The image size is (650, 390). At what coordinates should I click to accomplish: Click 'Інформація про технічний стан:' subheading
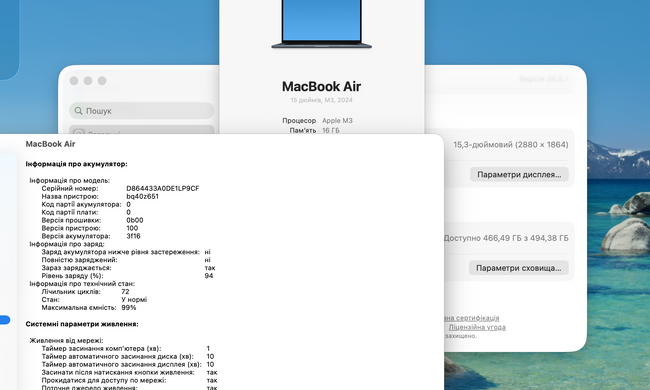82,283
